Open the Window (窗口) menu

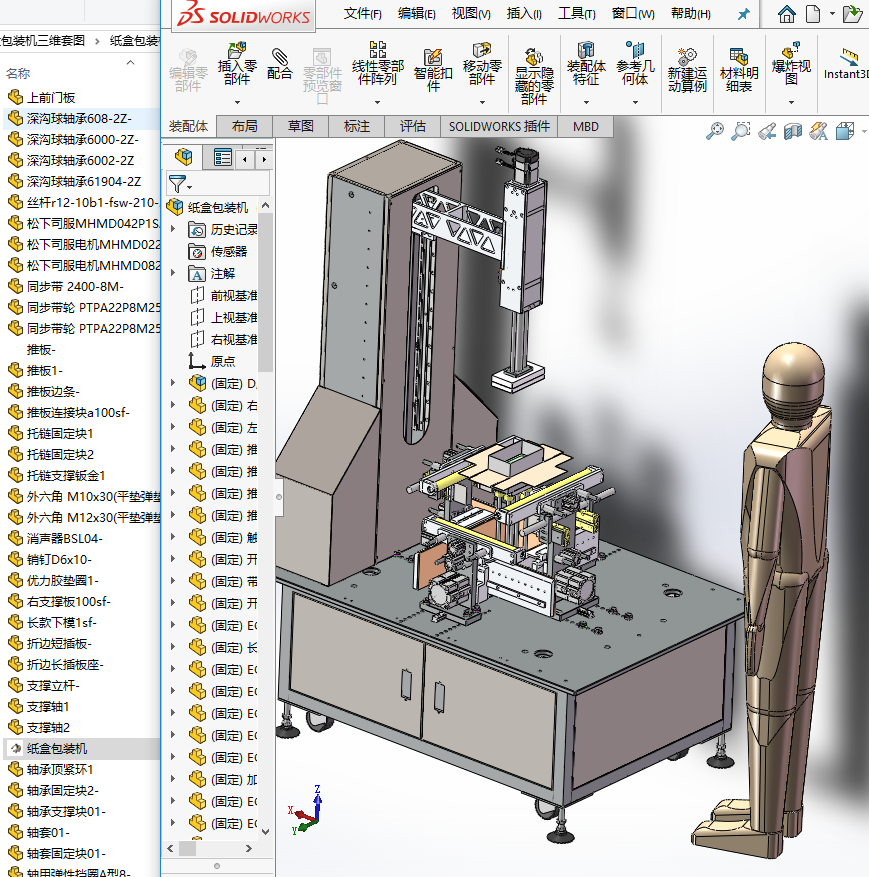pos(633,13)
